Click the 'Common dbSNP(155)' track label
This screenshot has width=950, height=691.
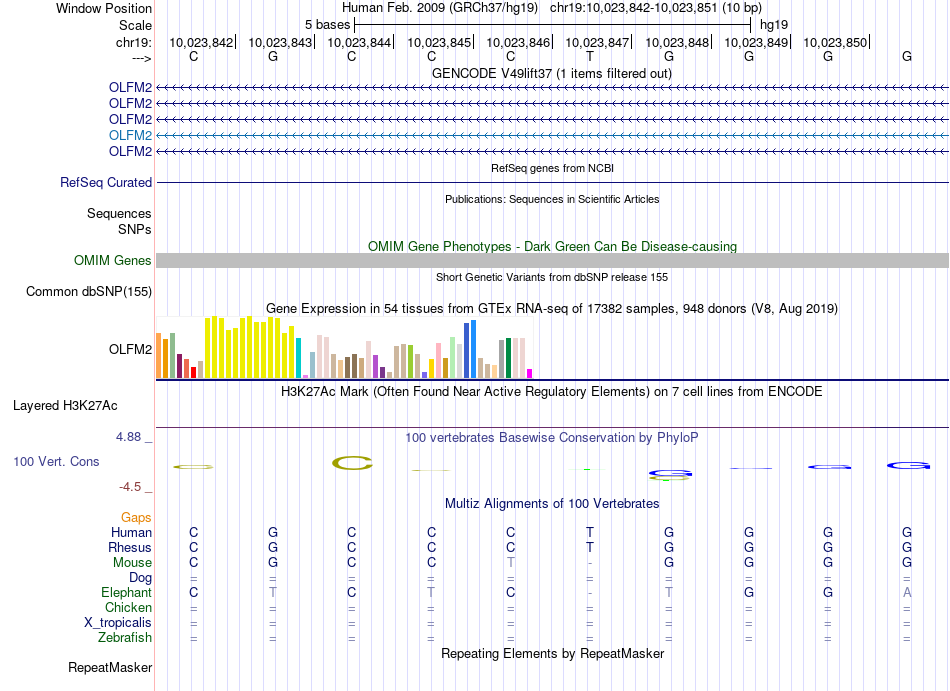pyautogui.click(x=88, y=291)
